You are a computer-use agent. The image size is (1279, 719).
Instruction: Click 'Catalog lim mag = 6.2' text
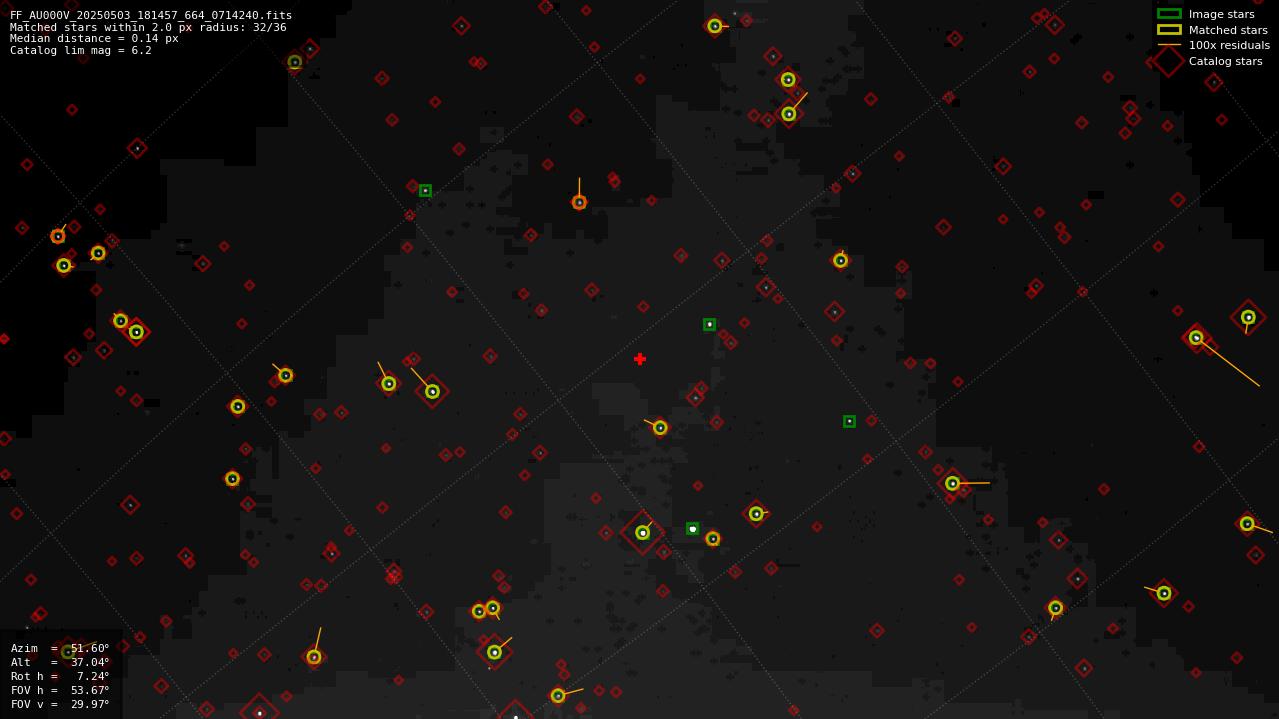click(81, 50)
